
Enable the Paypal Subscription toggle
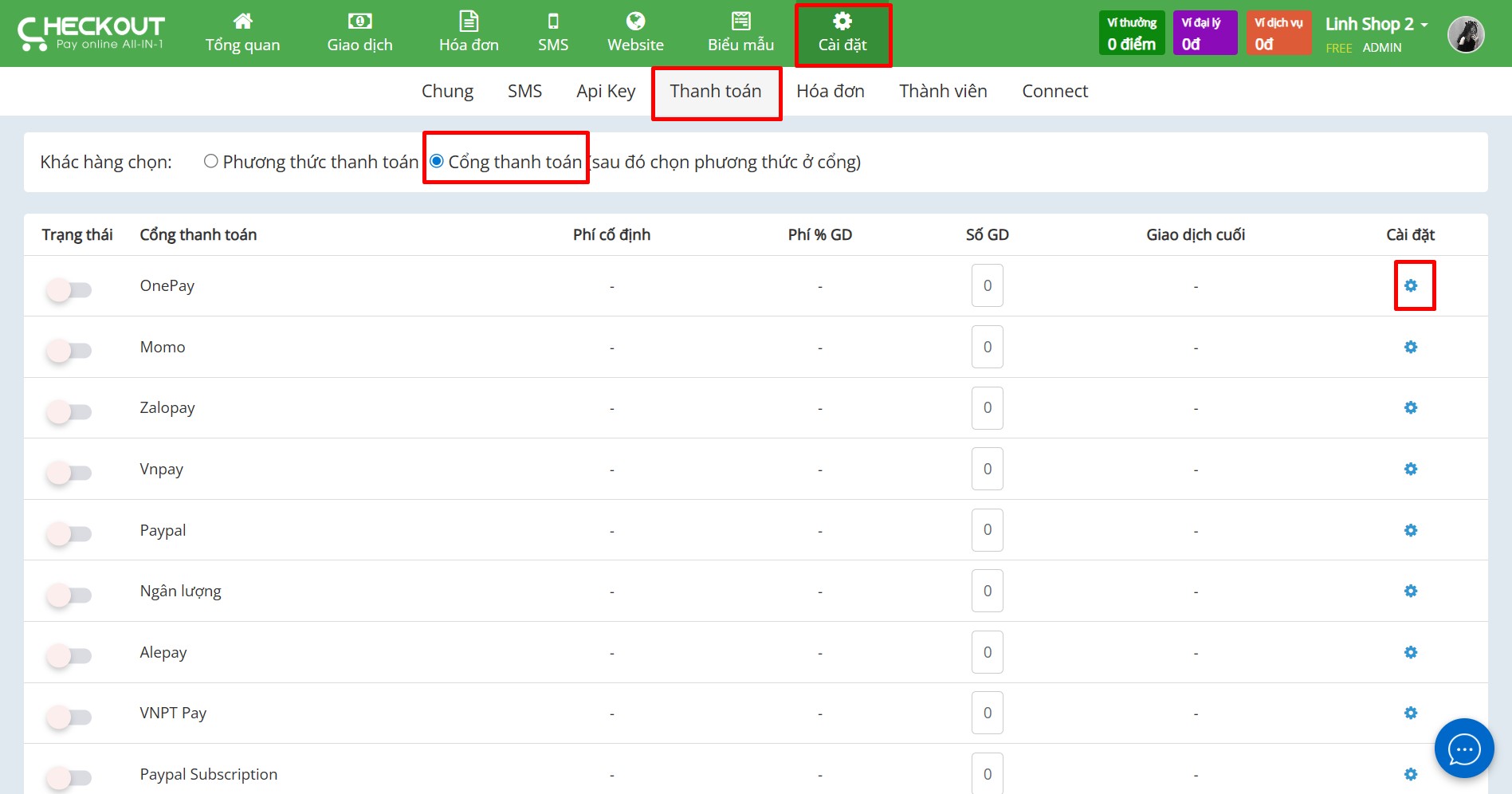point(69,777)
